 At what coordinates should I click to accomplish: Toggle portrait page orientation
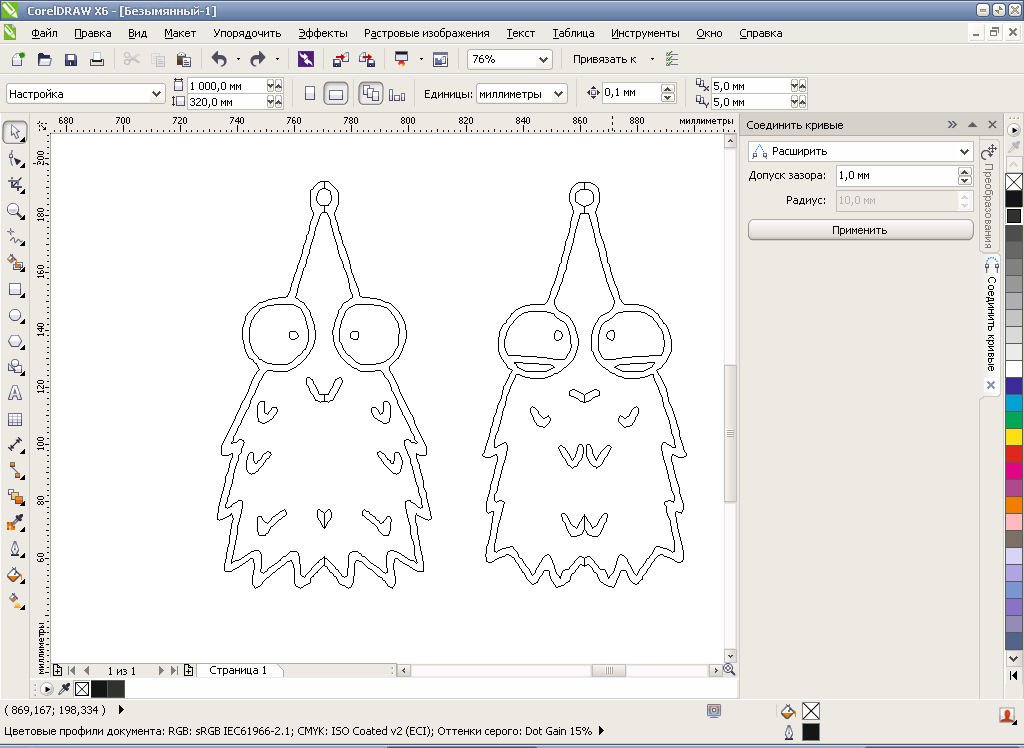310,94
